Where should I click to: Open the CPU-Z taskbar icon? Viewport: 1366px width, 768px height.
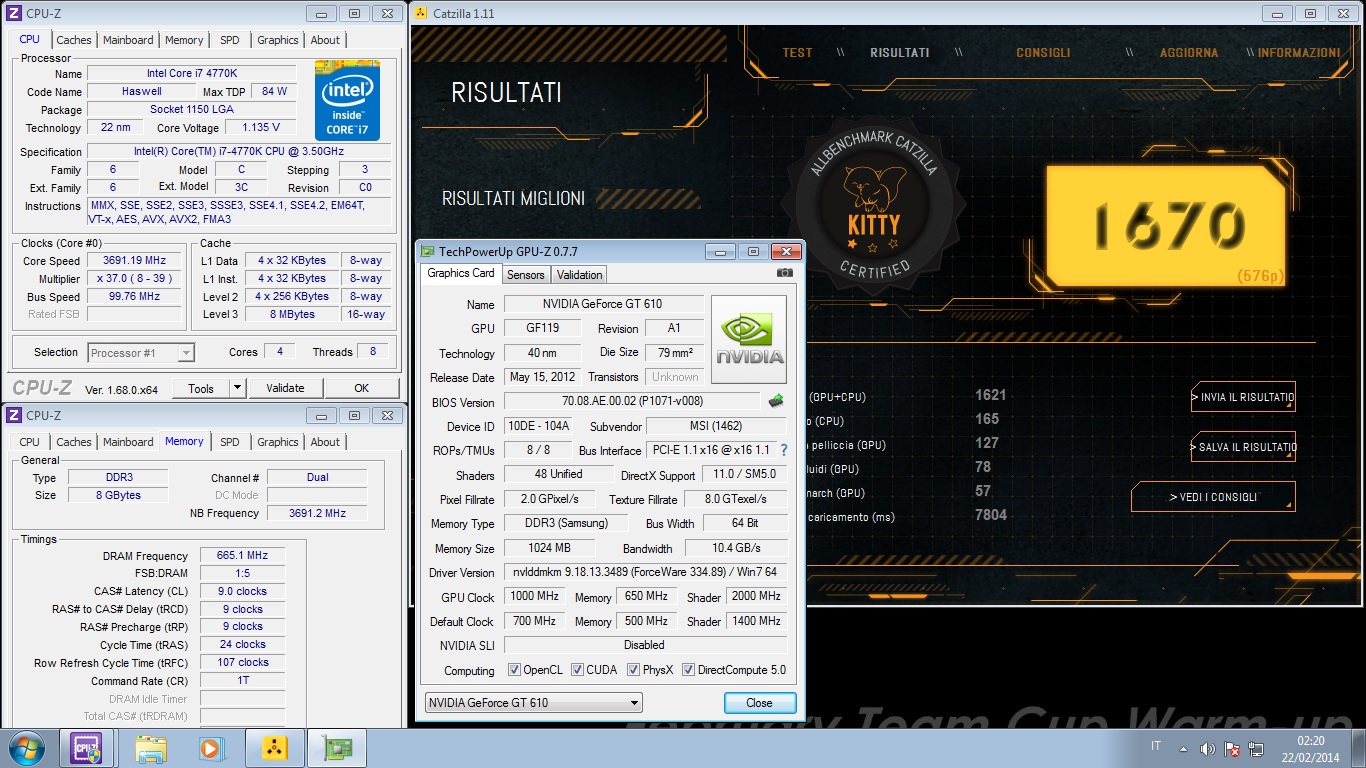(x=87, y=748)
